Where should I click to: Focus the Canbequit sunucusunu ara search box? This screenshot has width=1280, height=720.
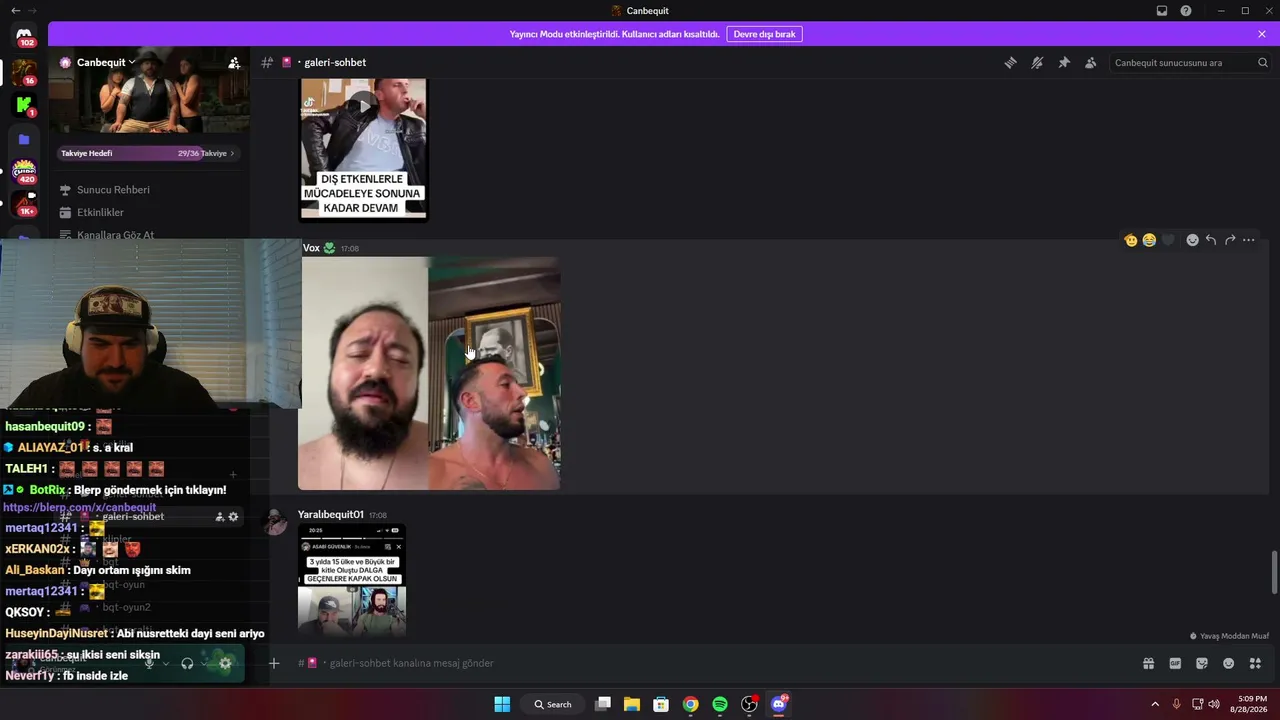1190,62
